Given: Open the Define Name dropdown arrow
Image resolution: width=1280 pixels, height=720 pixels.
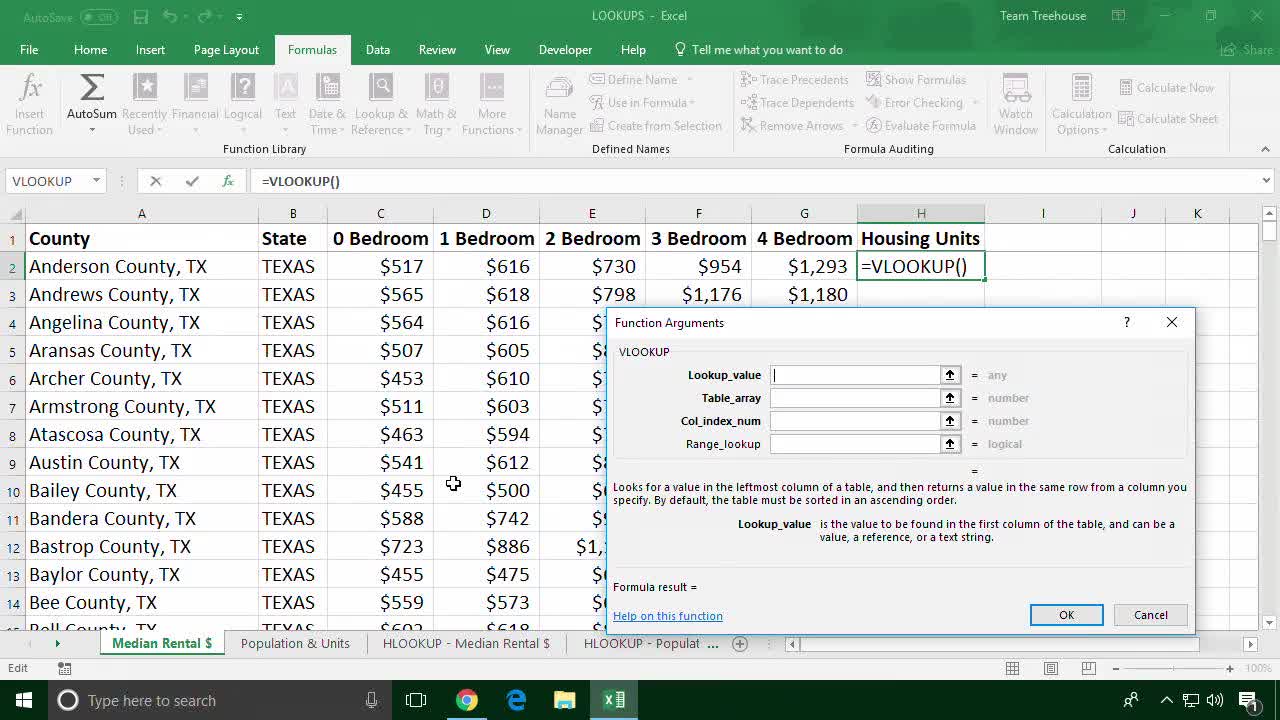Looking at the screenshot, I should (x=689, y=80).
